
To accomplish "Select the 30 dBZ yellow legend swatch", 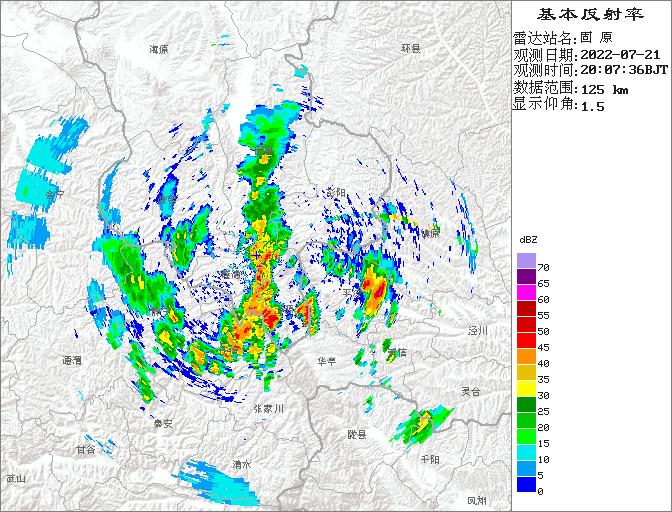I will 526,388.
